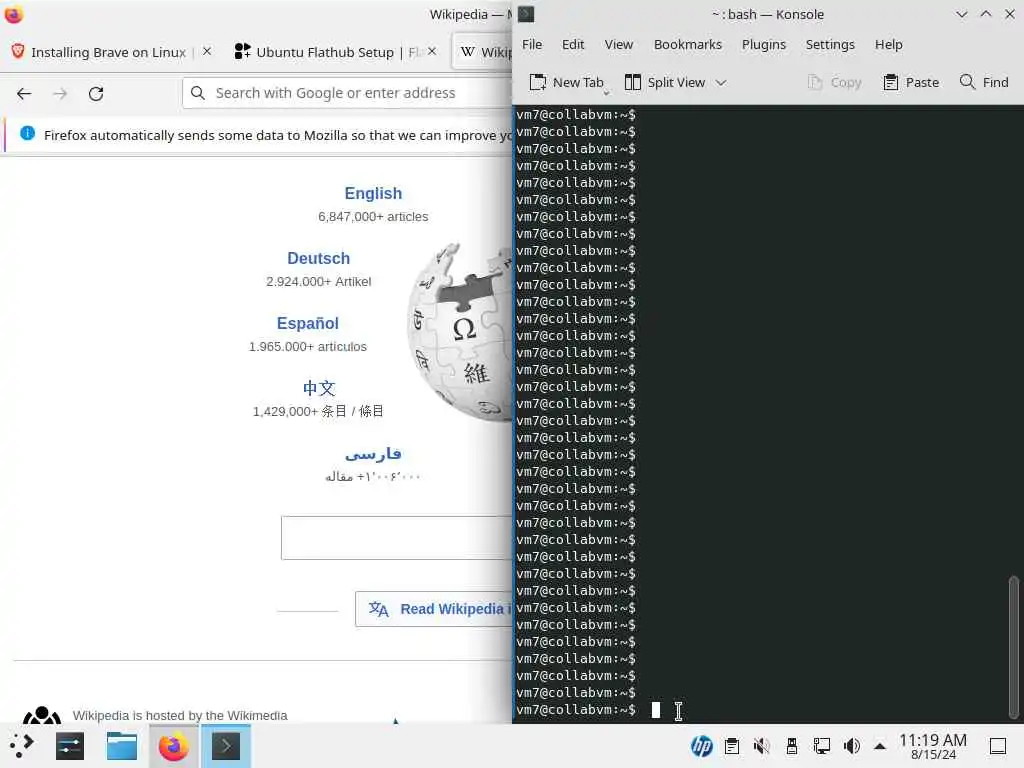Click the show desktop button in the panel
The width and height of the screenshot is (1024, 768).
click(x=998, y=746)
